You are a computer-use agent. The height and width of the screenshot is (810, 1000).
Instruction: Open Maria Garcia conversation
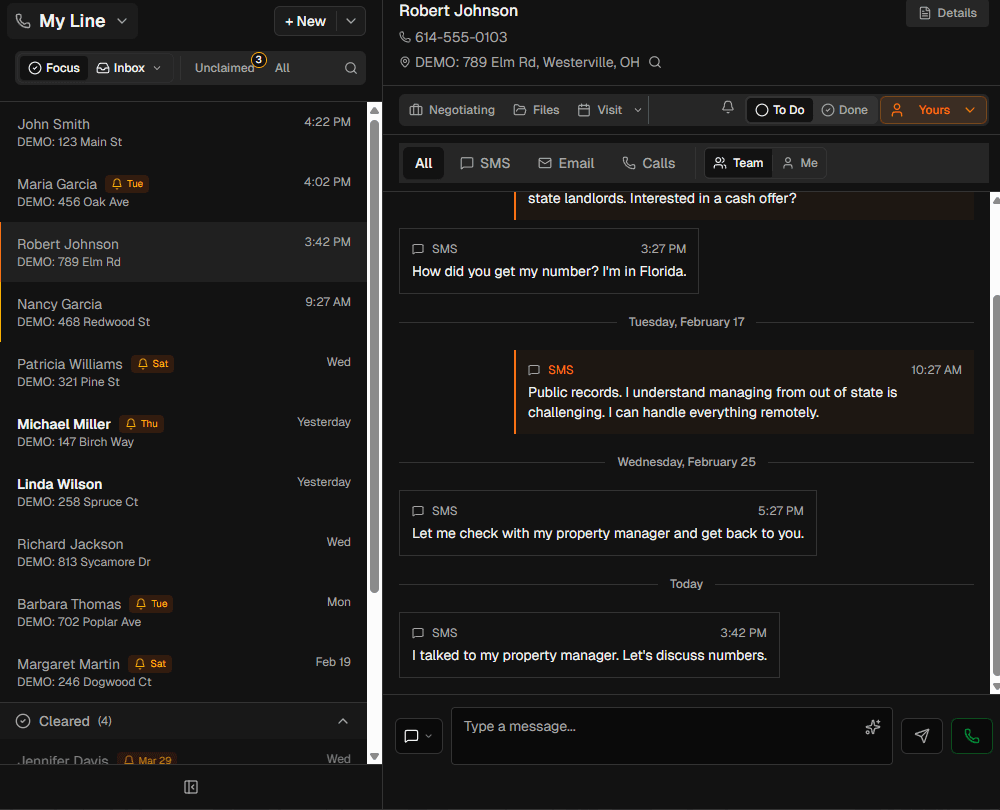(x=184, y=192)
